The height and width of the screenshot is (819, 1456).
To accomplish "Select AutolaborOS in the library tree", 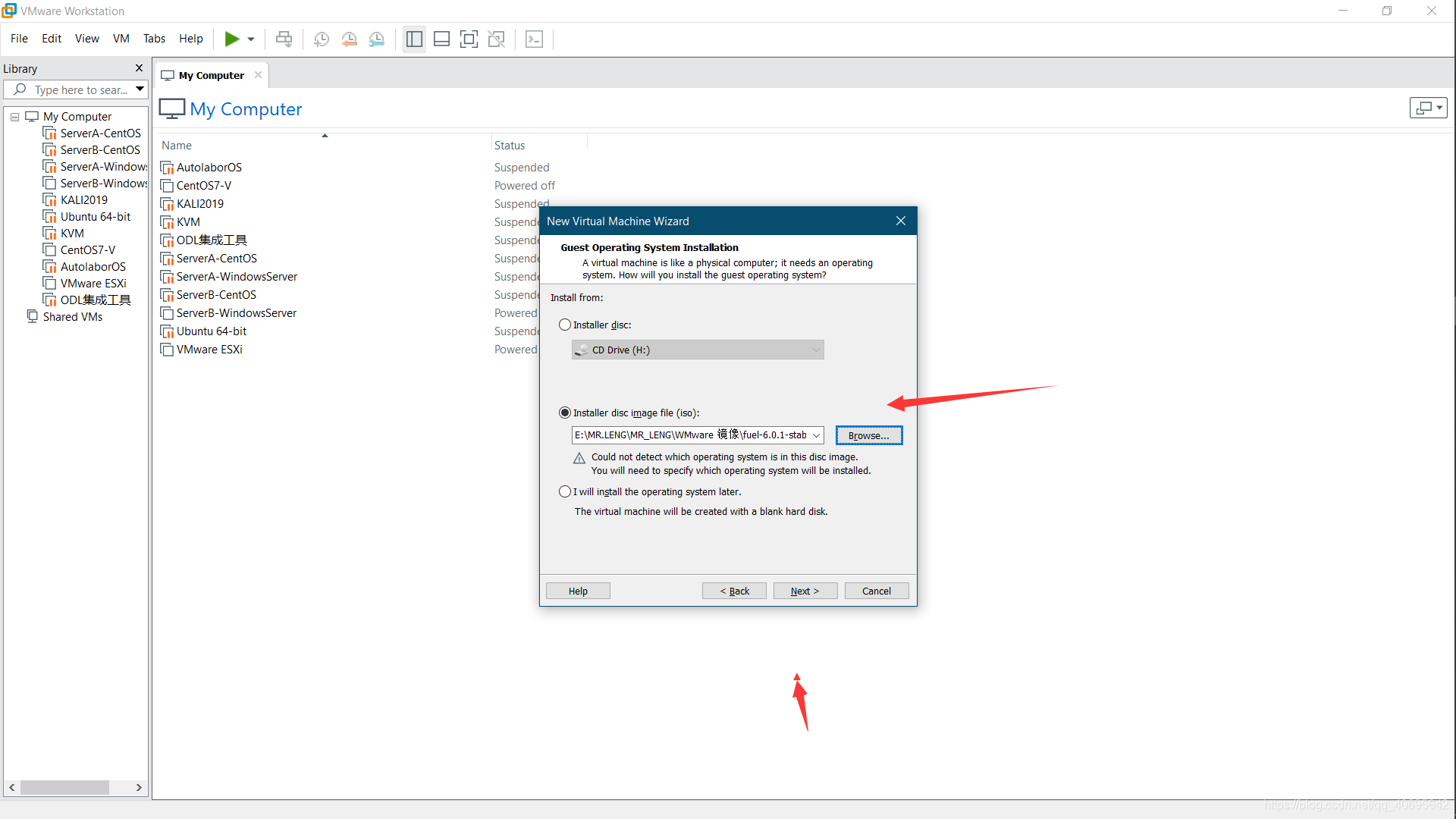I will pyautogui.click(x=93, y=267).
